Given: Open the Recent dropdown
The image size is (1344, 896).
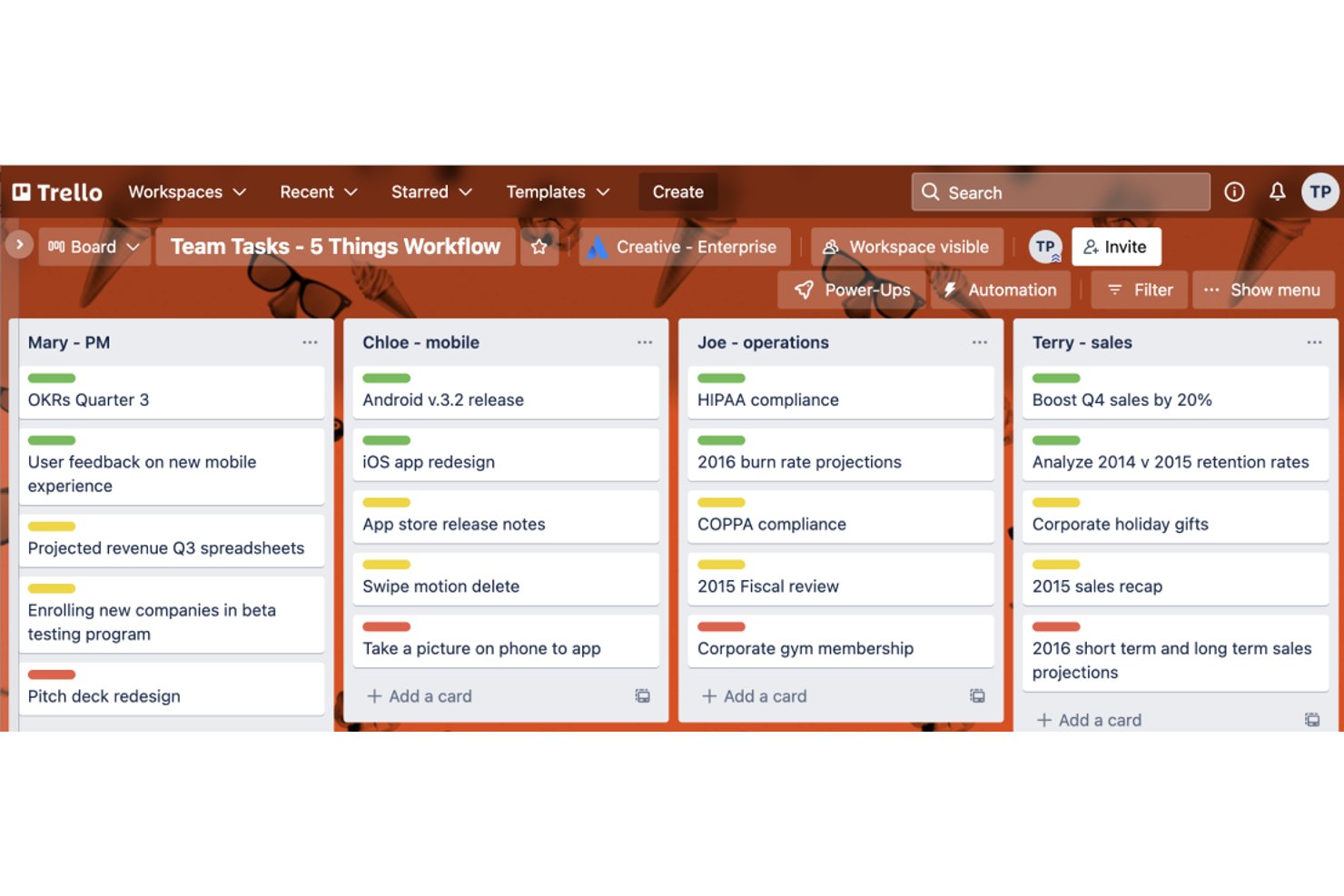Looking at the screenshot, I should 318,192.
